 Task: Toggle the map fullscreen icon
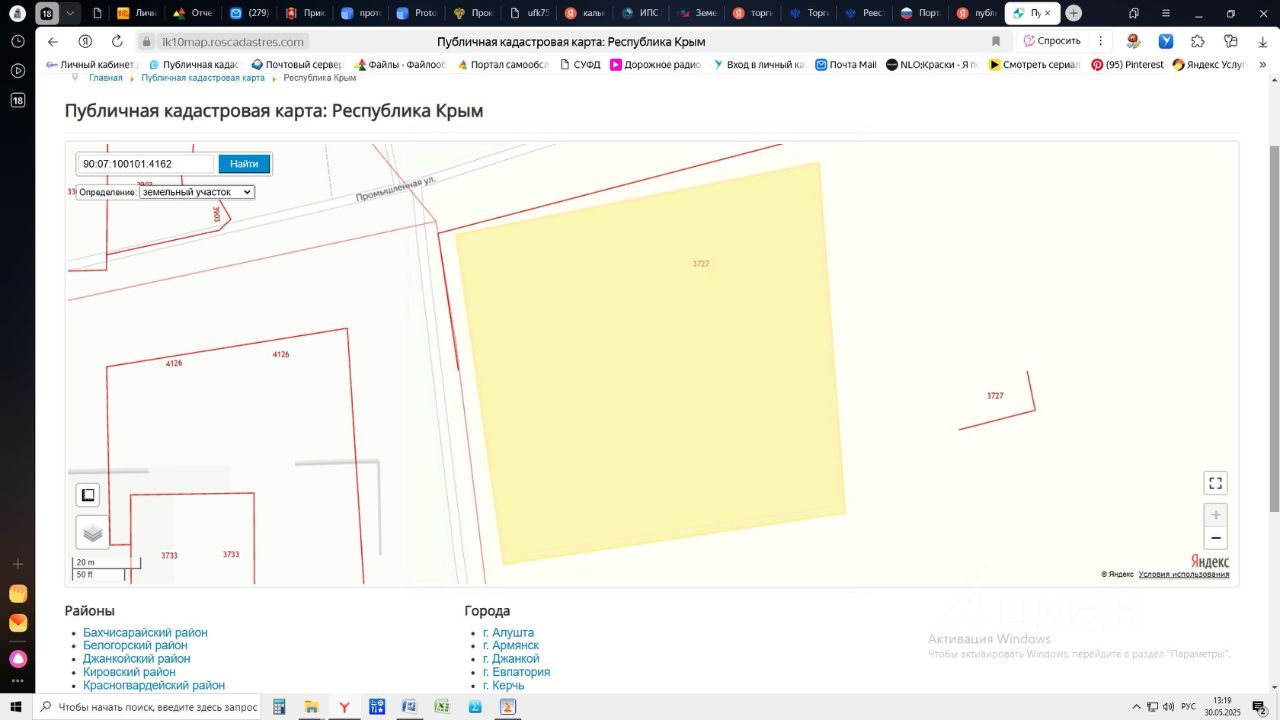point(1215,483)
